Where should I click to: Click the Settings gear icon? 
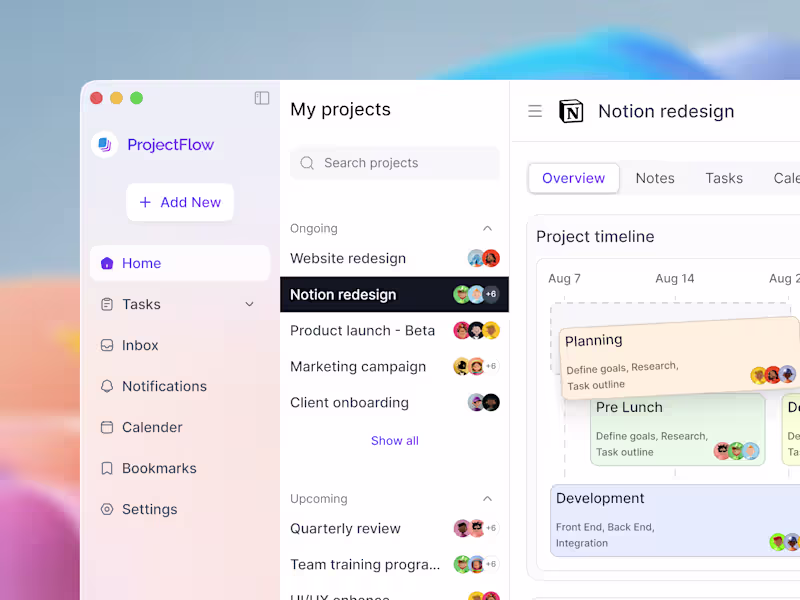107,509
